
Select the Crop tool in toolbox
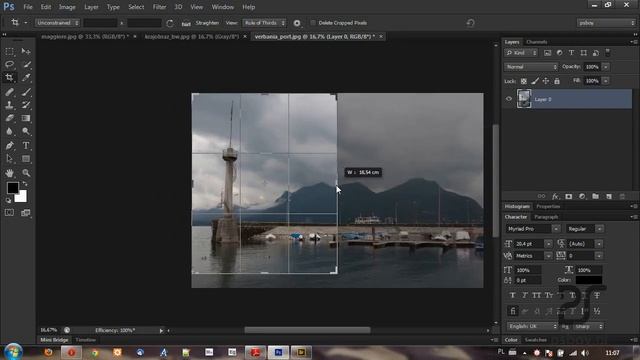[x=9, y=78]
